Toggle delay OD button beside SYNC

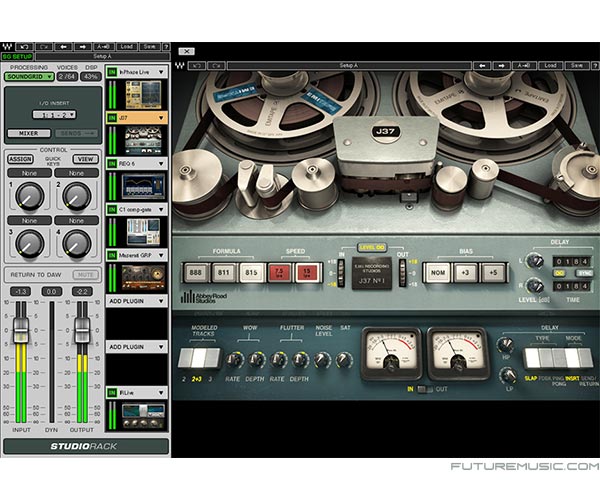(559, 274)
